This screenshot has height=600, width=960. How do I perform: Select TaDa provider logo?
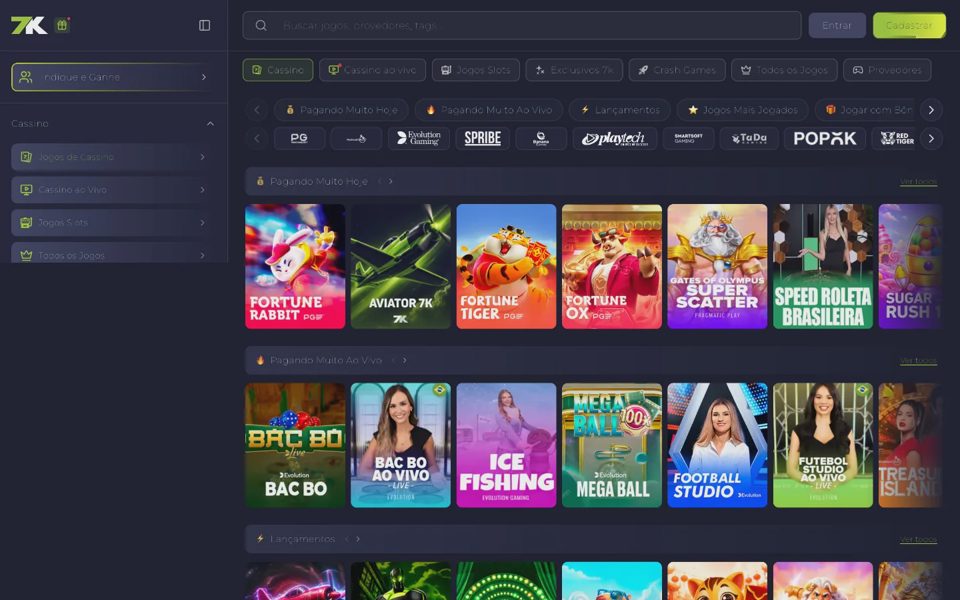click(x=749, y=138)
